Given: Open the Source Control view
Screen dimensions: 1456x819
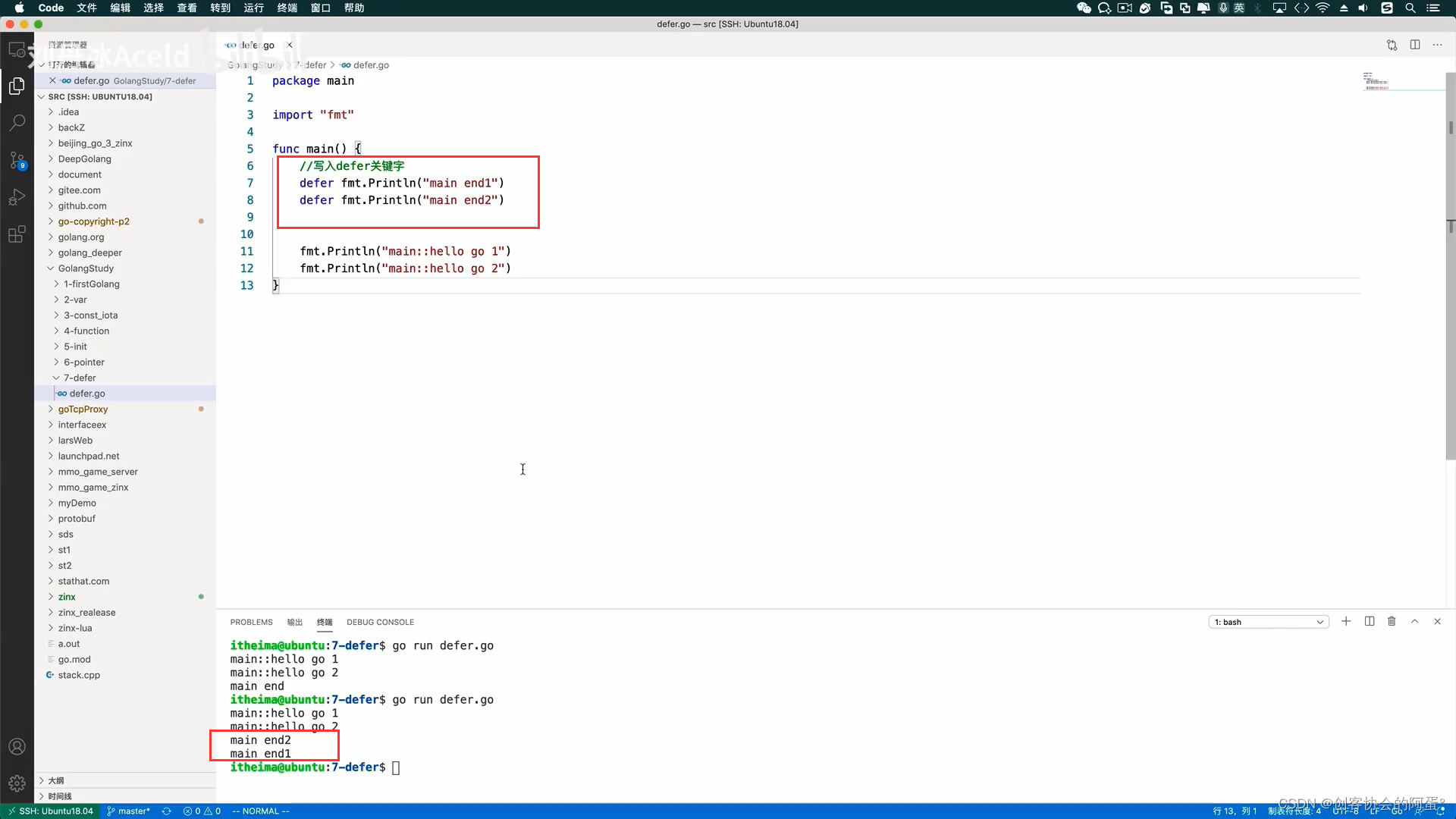Looking at the screenshot, I should click(17, 160).
